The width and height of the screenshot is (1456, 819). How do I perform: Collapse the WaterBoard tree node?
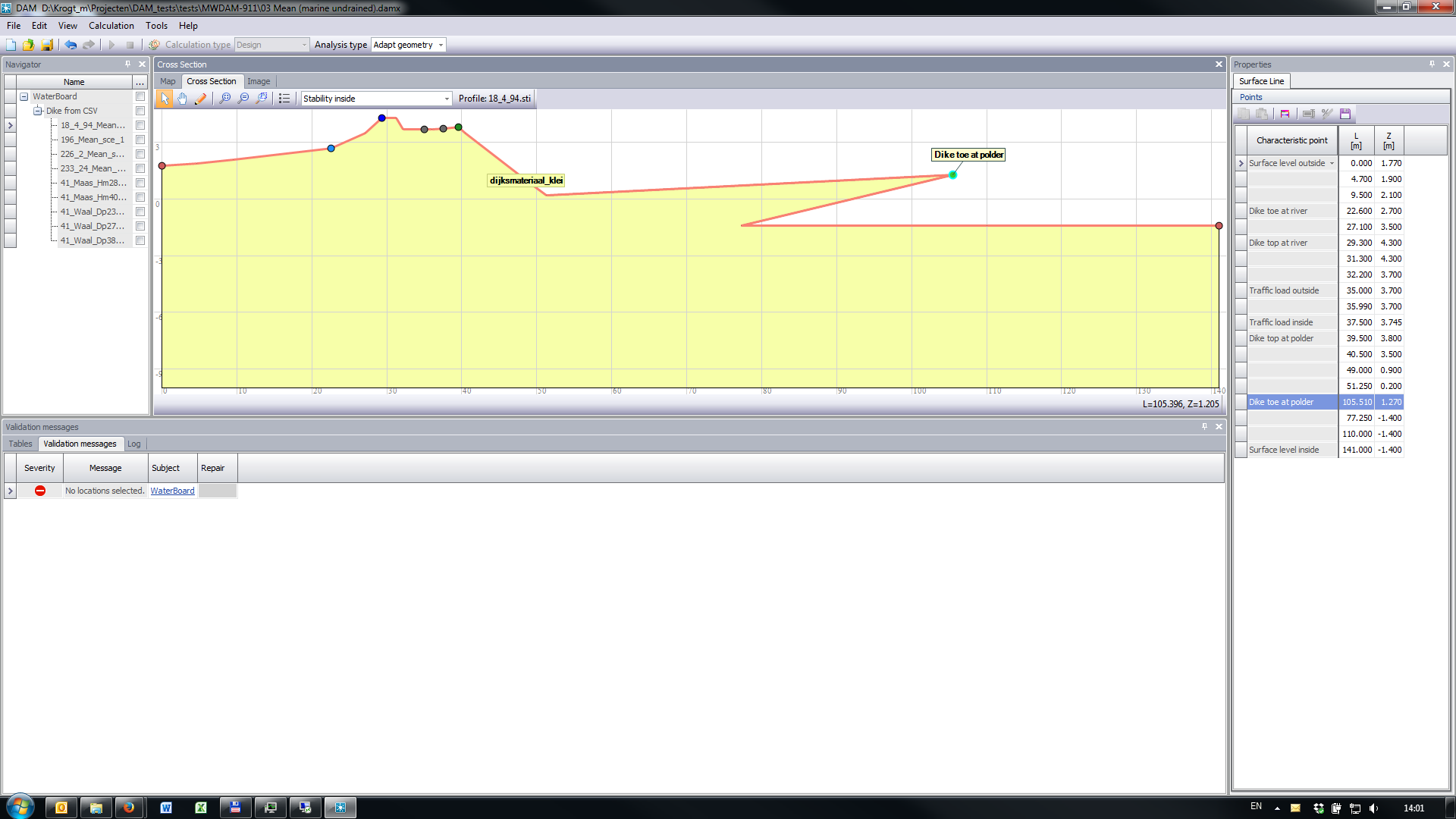click(24, 96)
